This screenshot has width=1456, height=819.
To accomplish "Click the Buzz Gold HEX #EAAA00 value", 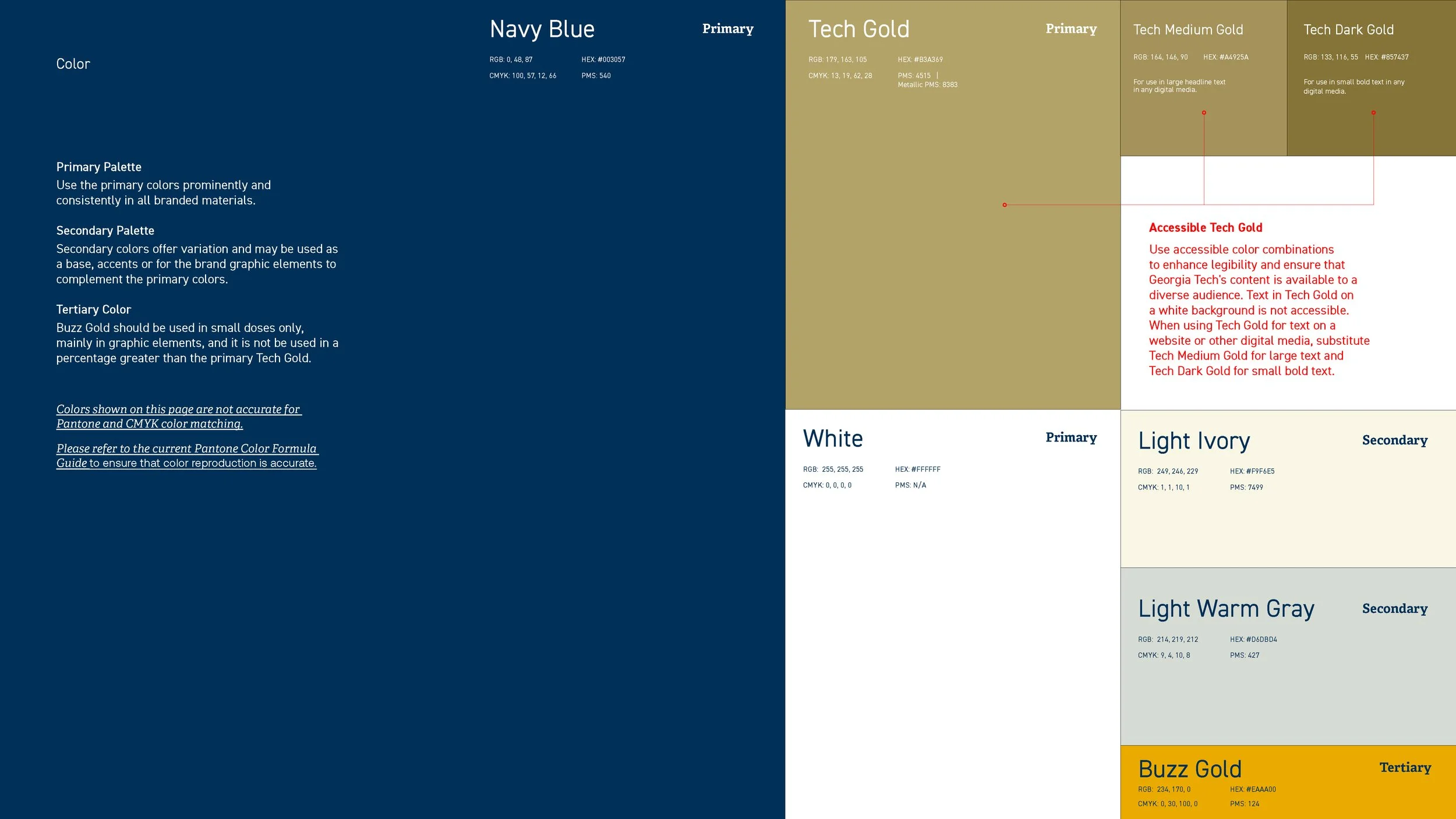I will pos(1253,789).
